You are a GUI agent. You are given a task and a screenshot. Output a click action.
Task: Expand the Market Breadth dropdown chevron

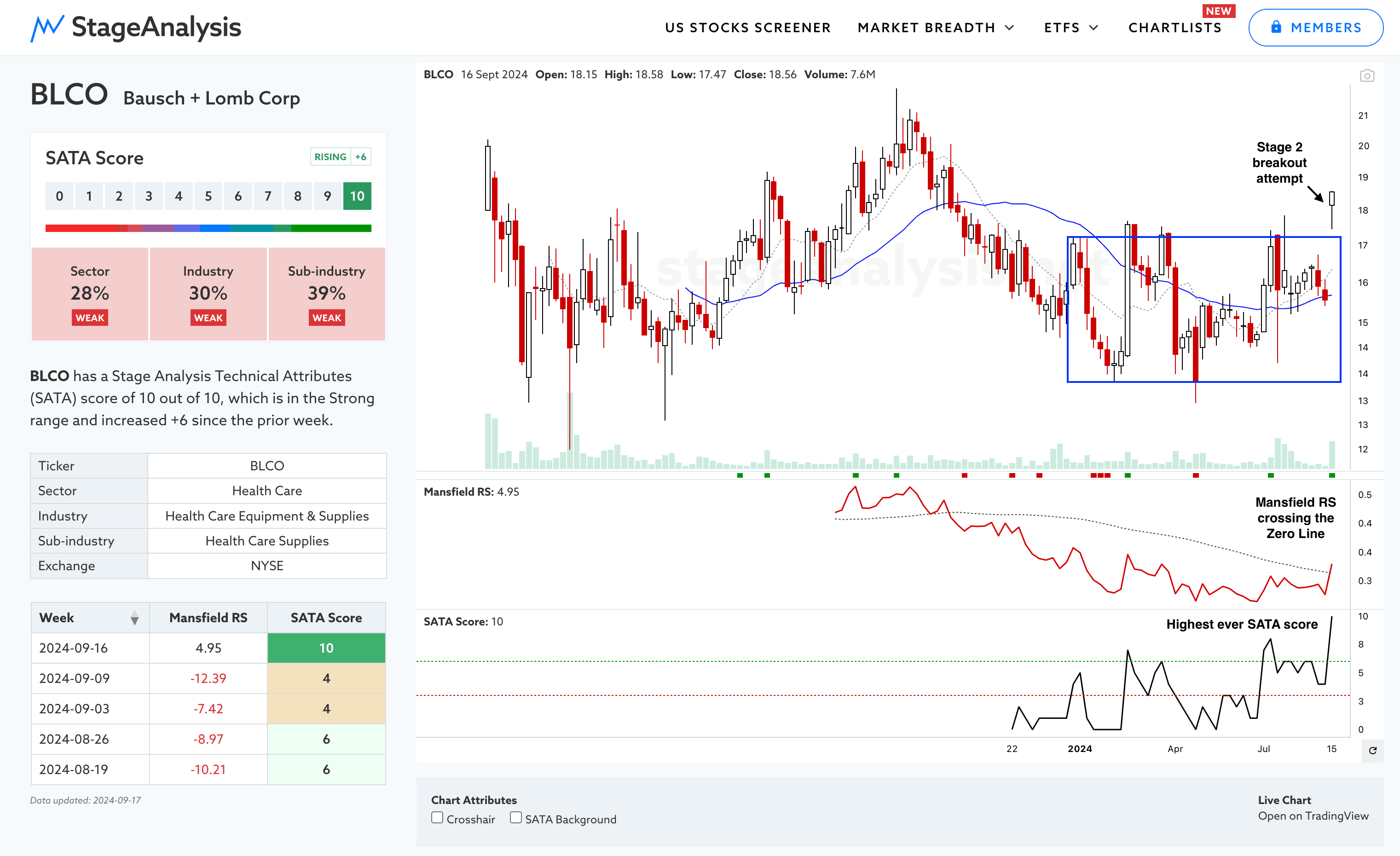pos(1009,27)
